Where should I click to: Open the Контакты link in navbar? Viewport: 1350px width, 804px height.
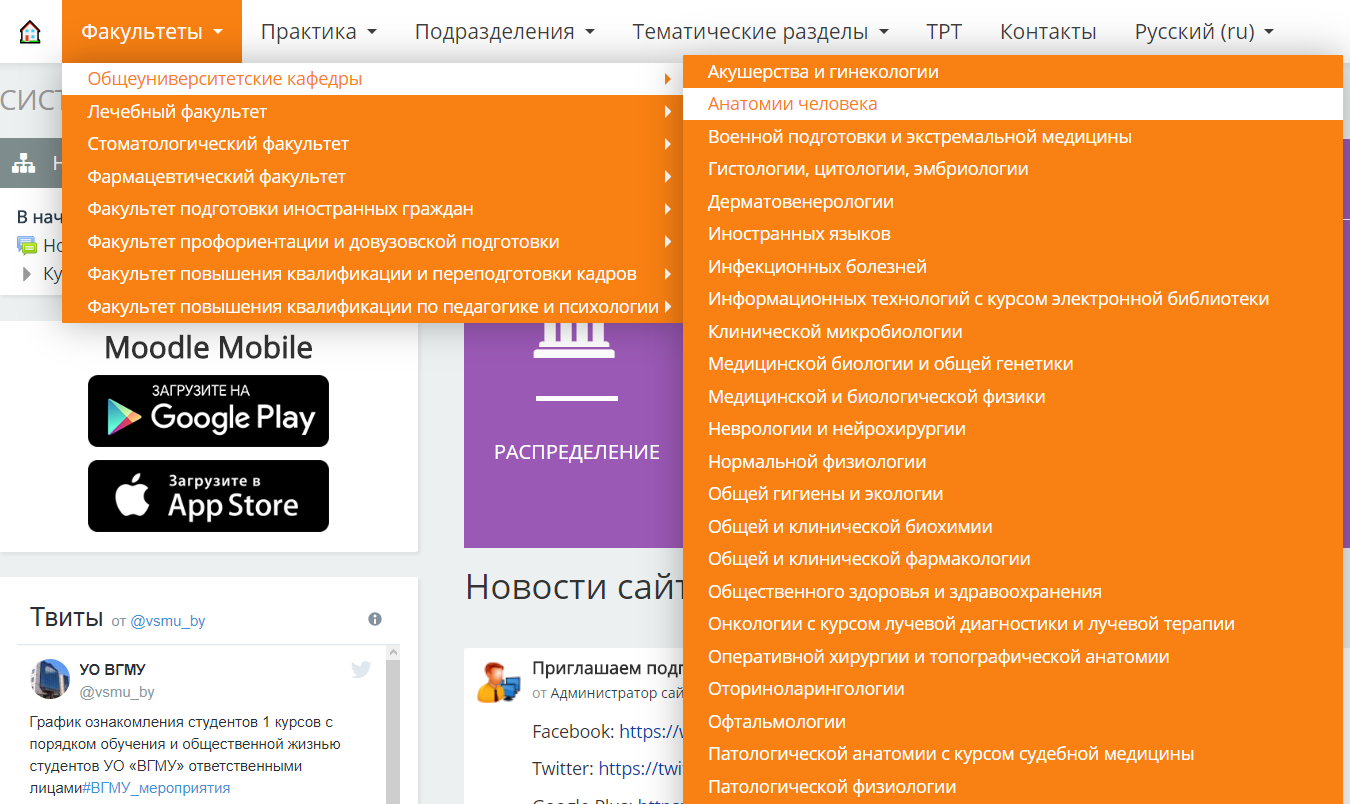1048,32
